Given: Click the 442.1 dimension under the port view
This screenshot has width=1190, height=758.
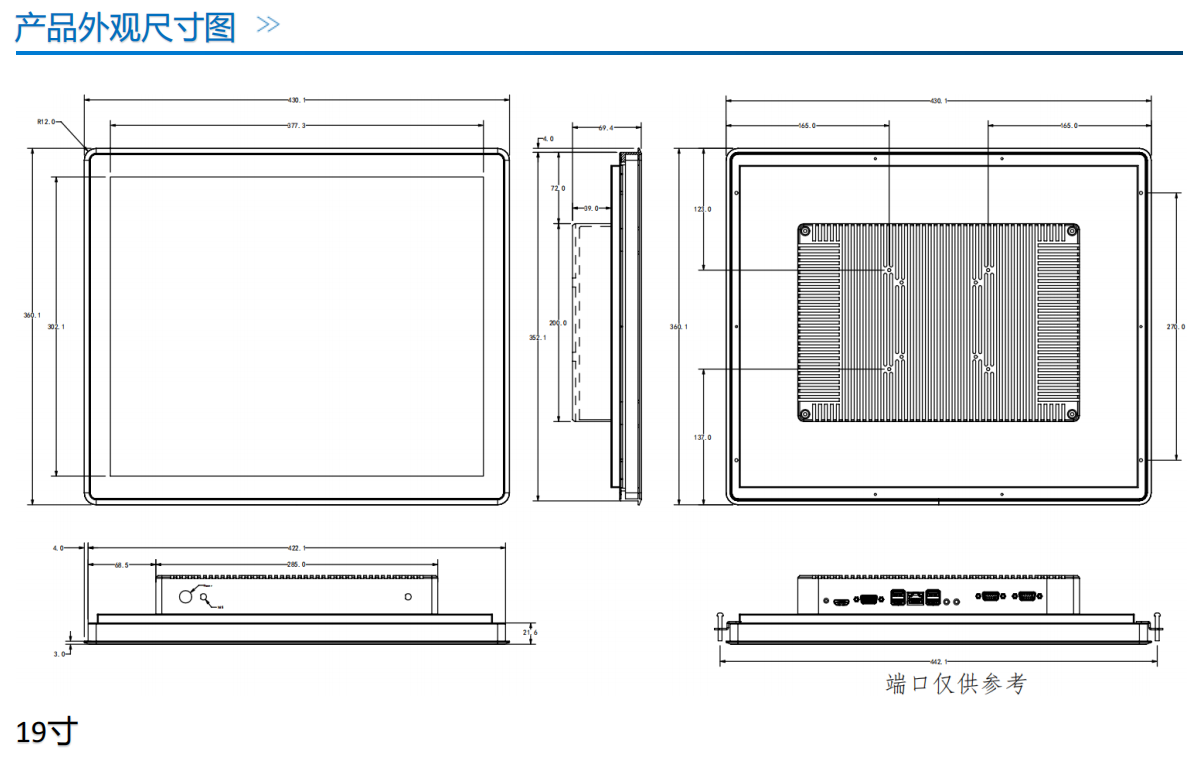Looking at the screenshot, I should pyautogui.click(x=938, y=662).
